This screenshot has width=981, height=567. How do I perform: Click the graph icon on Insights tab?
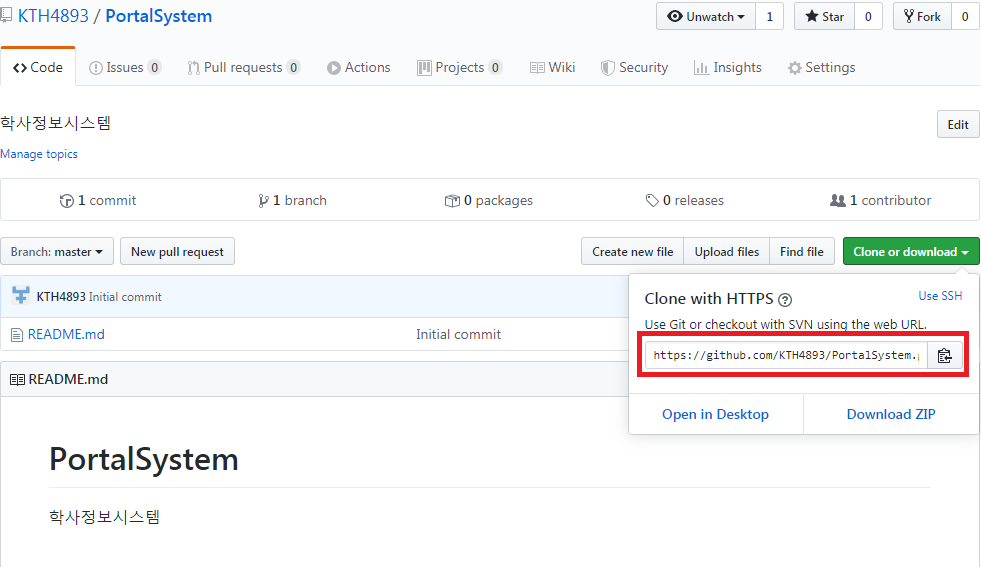(701, 68)
